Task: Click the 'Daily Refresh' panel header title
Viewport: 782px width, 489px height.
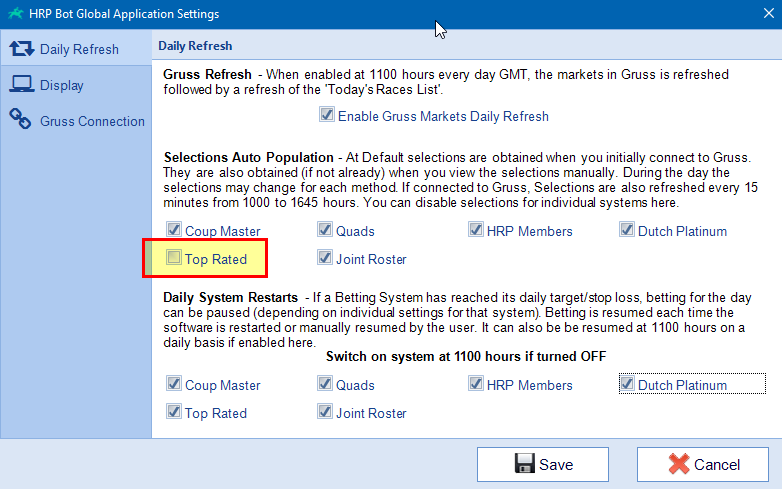Action: click(195, 46)
